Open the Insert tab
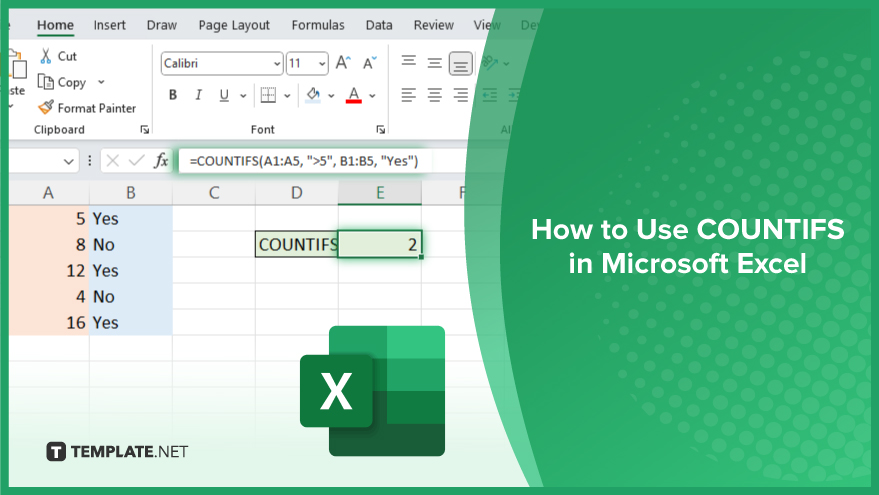879x495 pixels. point(109,25)
